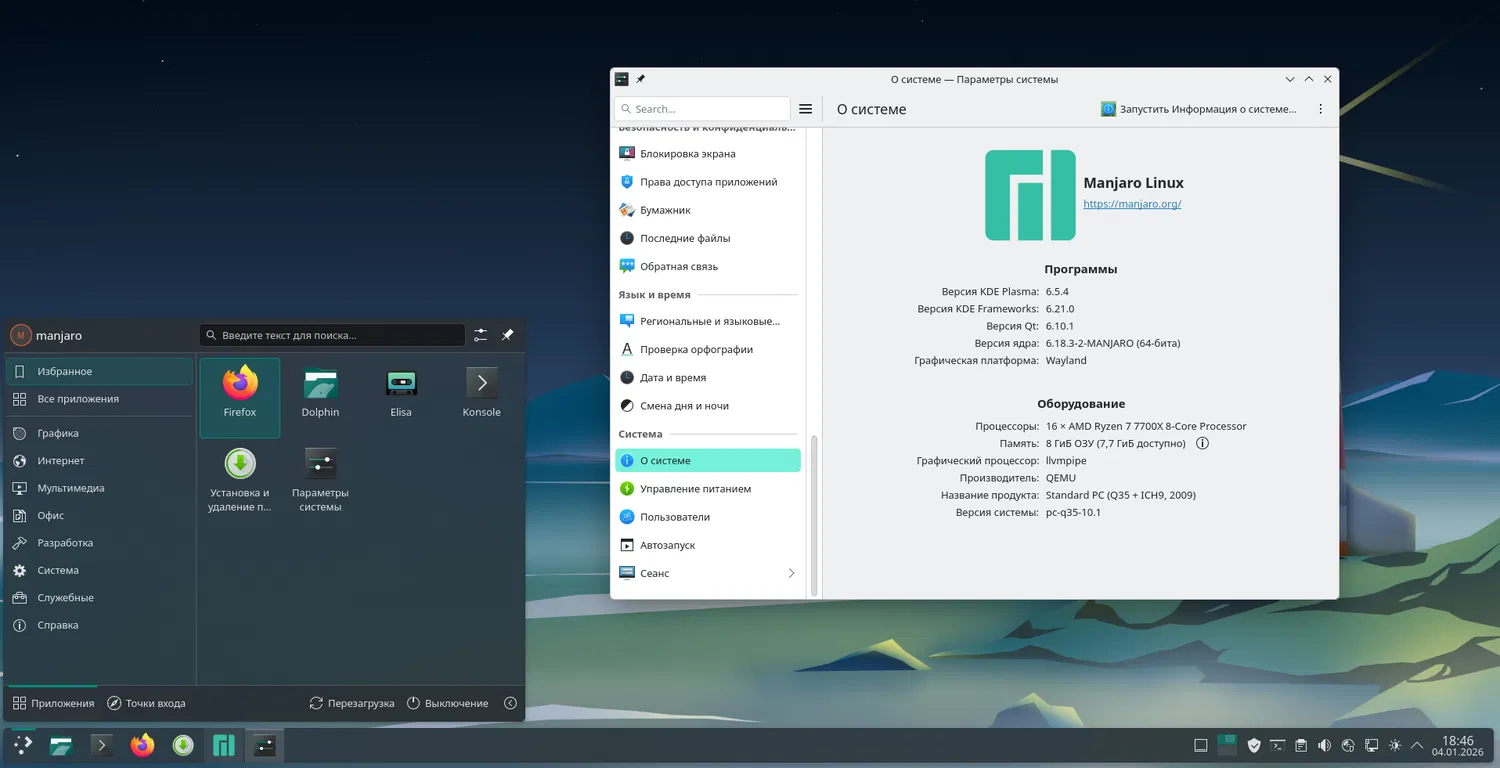The width and height of the screenshot is (1500, 768).
Task: Open the window menu icon in the title bar
Action: 622,79
